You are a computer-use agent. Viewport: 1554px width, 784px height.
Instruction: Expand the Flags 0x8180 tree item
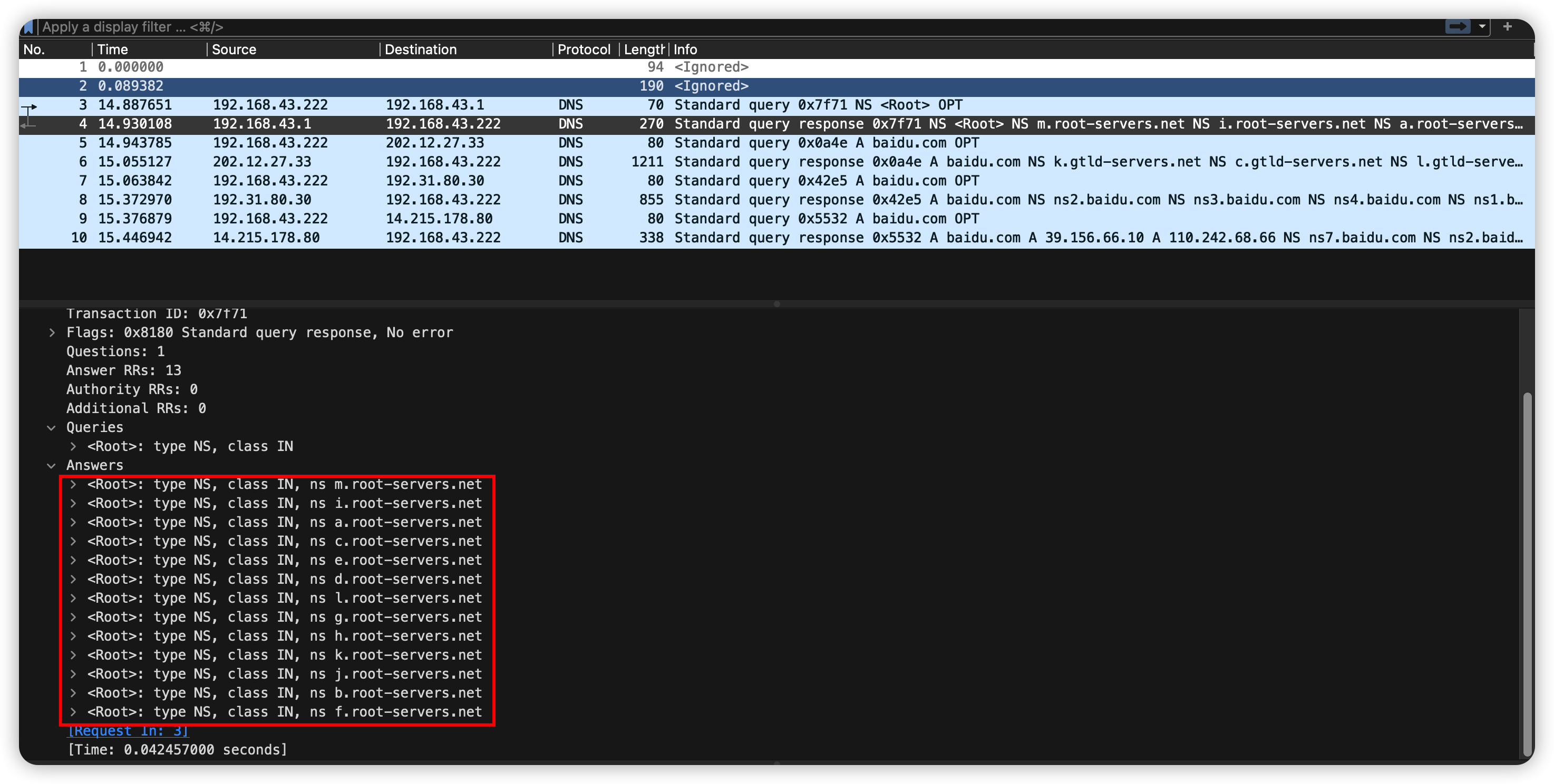(52, 333)
